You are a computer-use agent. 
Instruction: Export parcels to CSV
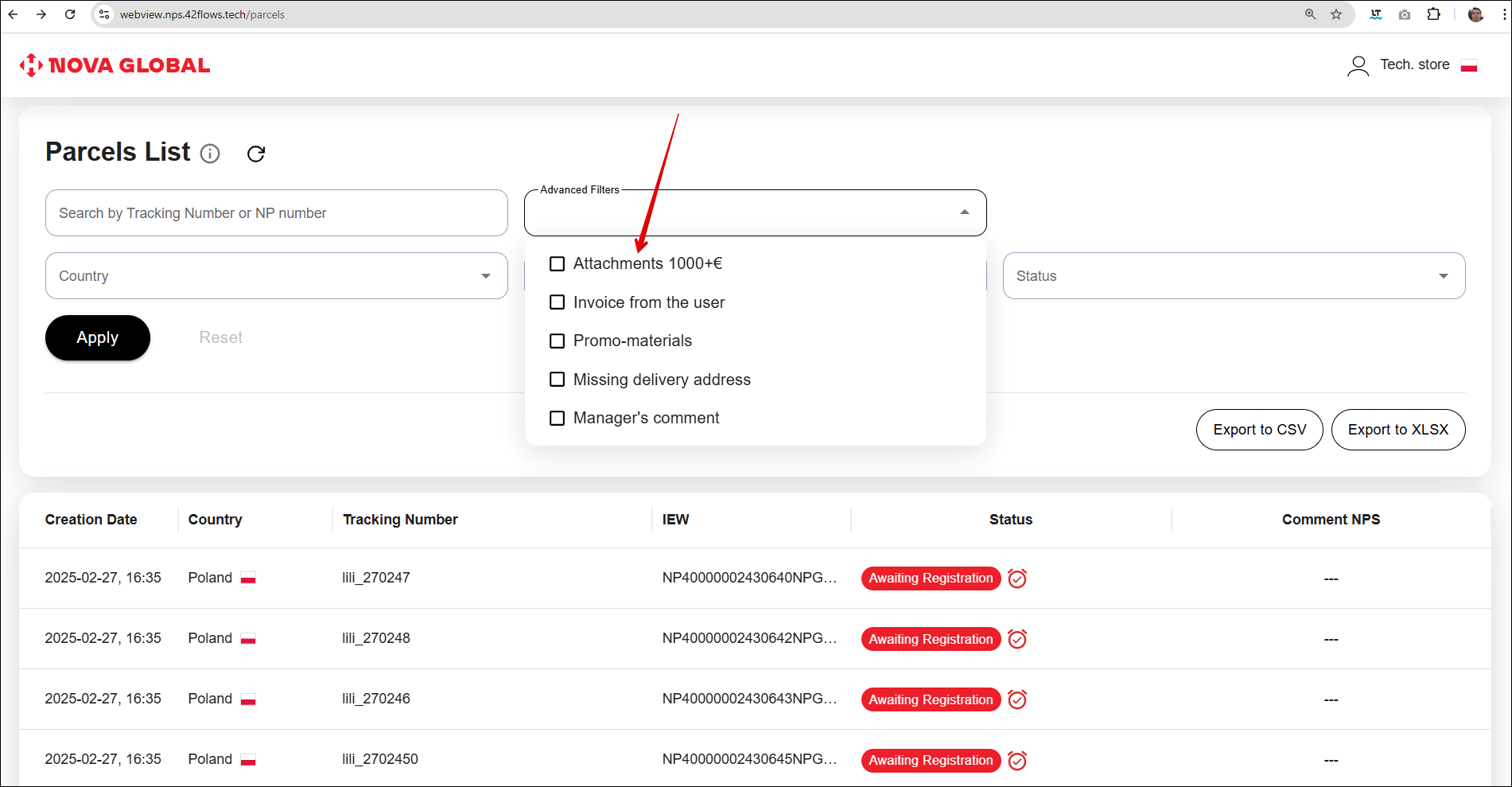pyautogui.click(x=1259, y=430)
